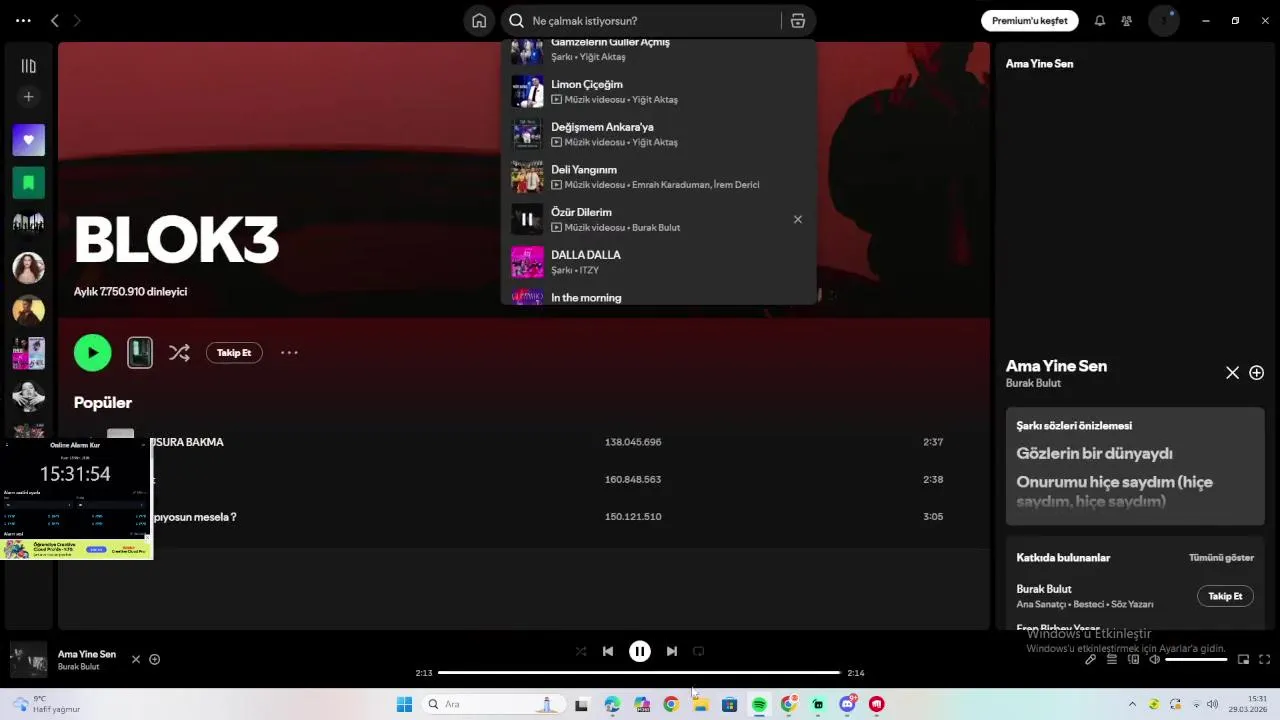Open Microsoft Store from the taskbar

pyautogui.click(x=730, y=704)
